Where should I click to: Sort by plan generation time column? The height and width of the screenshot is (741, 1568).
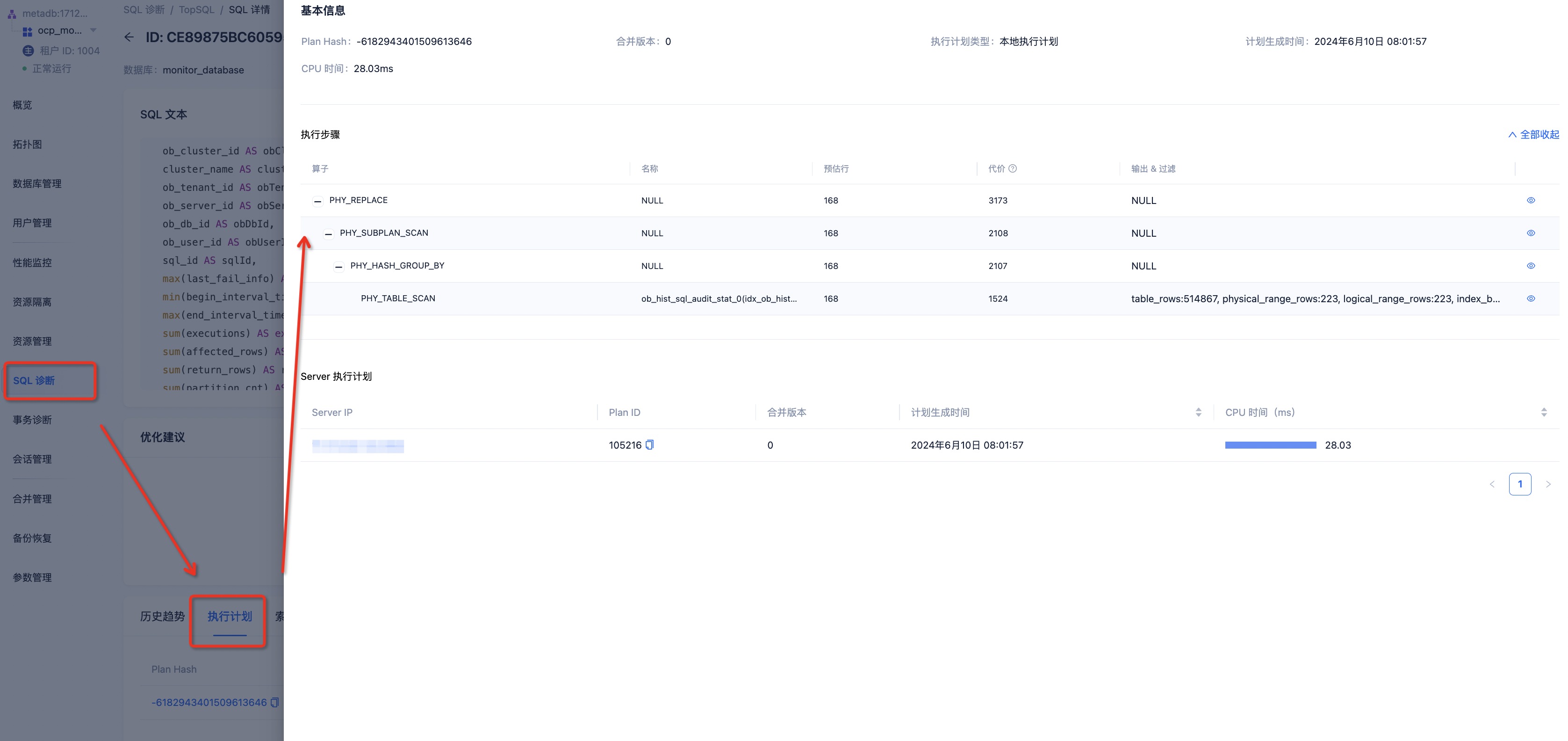pyautogui.click(x=1198, y=412)
